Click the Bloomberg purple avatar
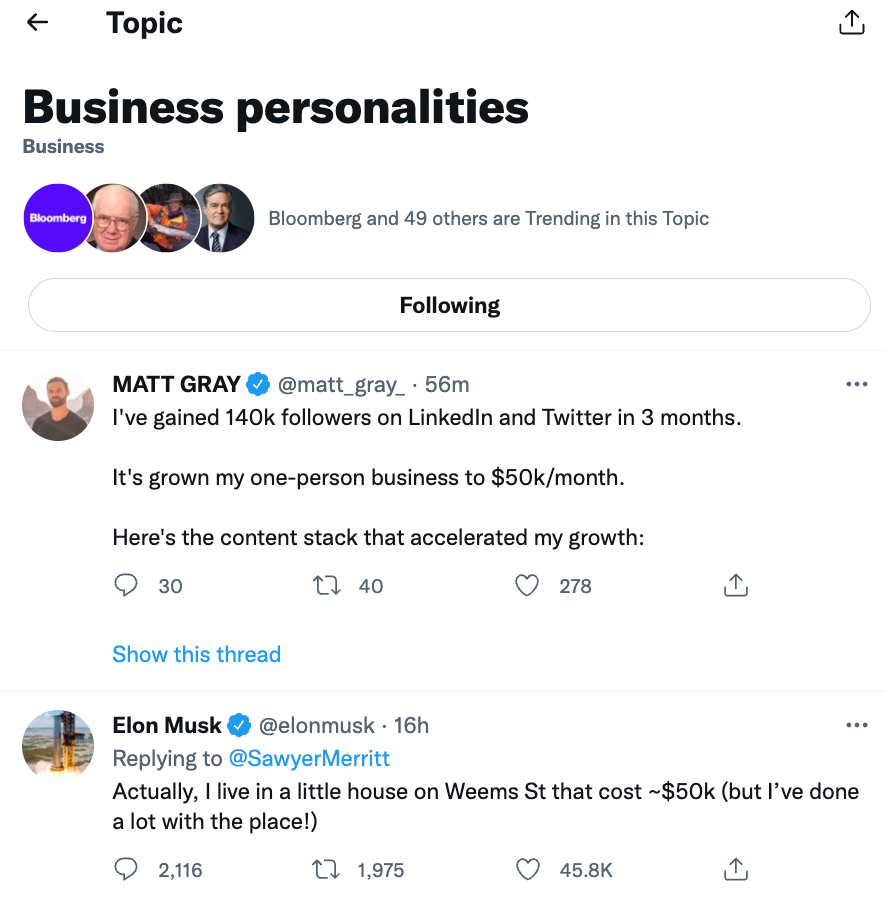 click(58, 218)
